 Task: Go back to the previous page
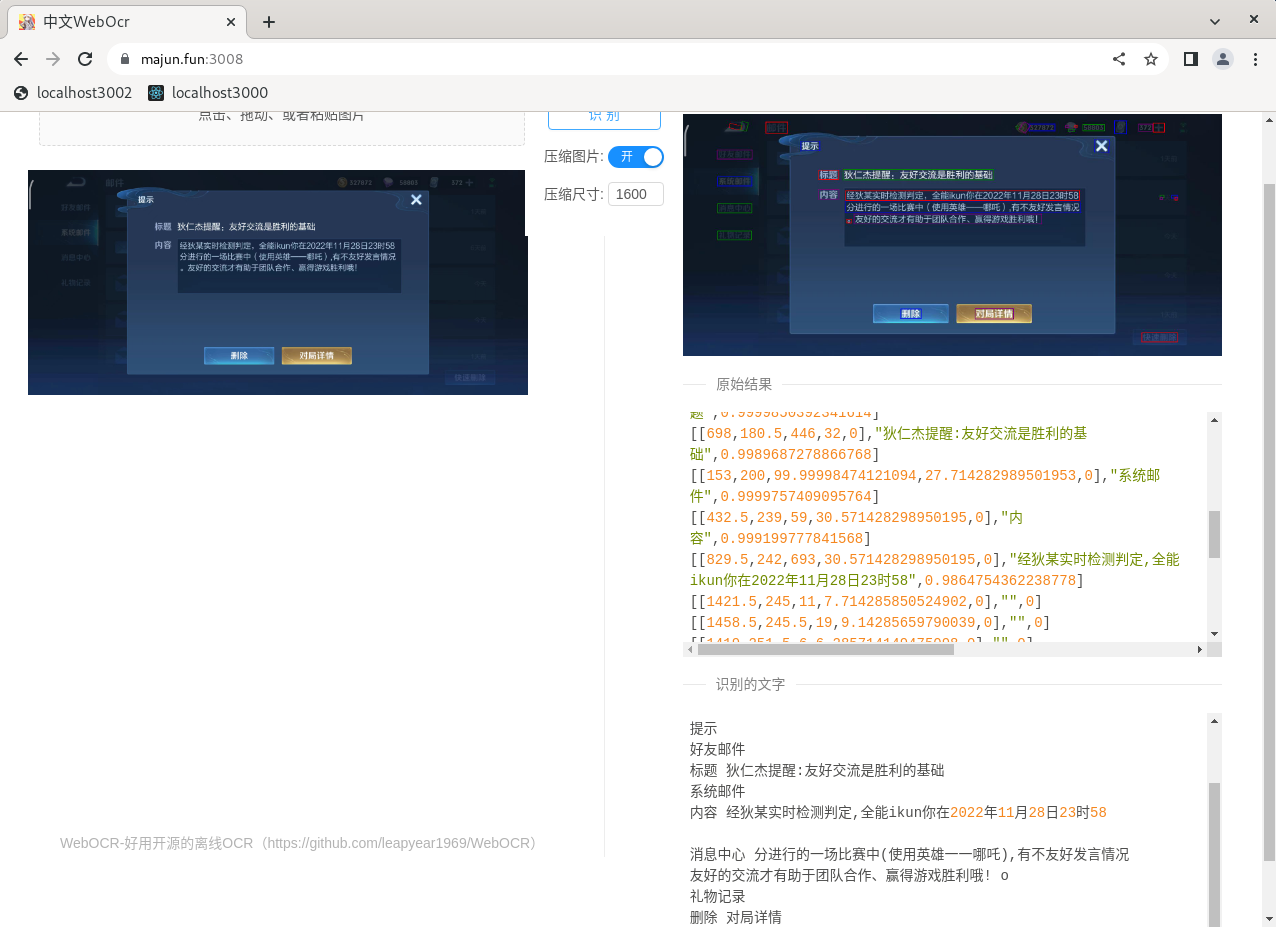point(21,59)
